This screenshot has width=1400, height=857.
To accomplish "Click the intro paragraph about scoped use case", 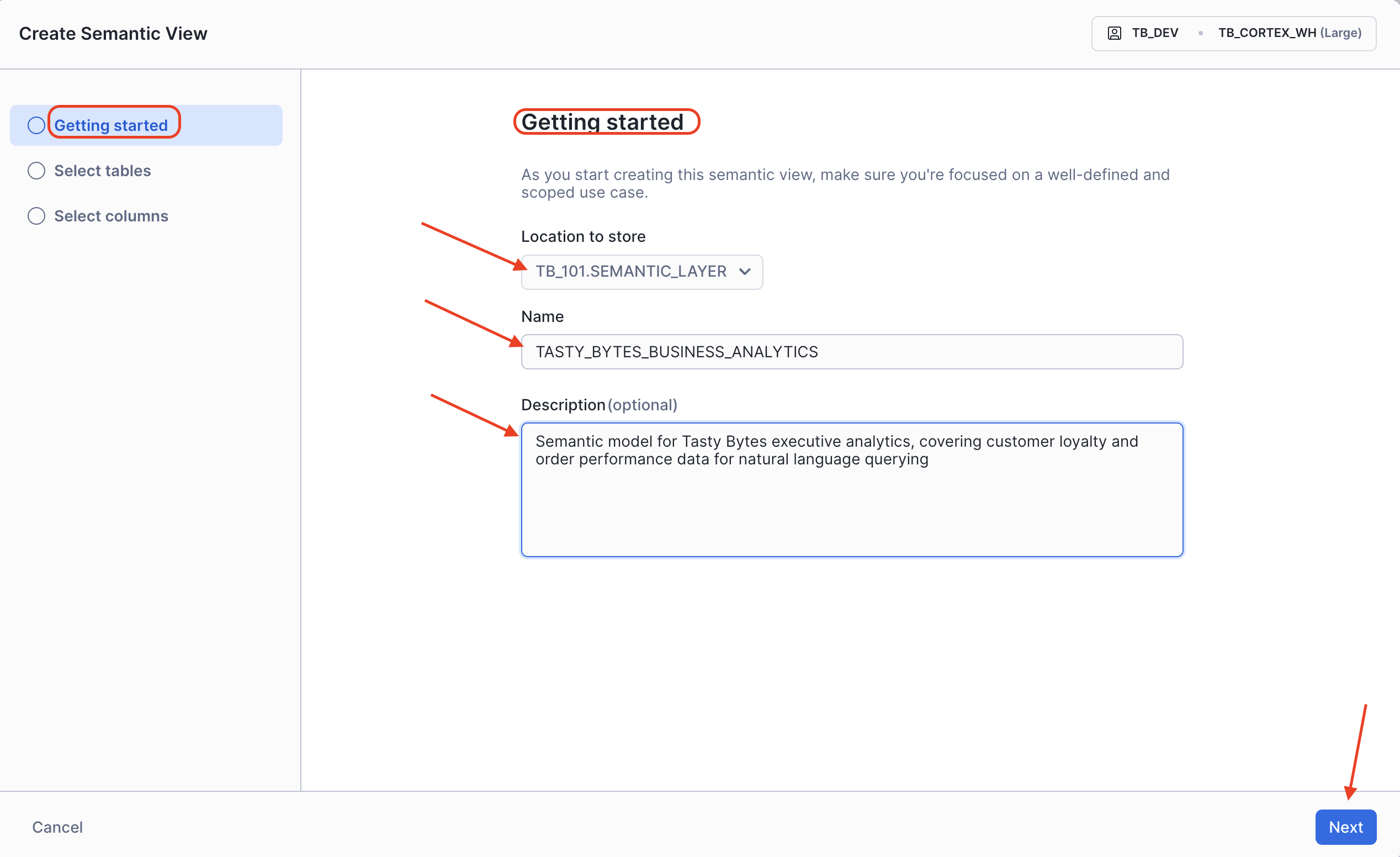I will 844,183.
